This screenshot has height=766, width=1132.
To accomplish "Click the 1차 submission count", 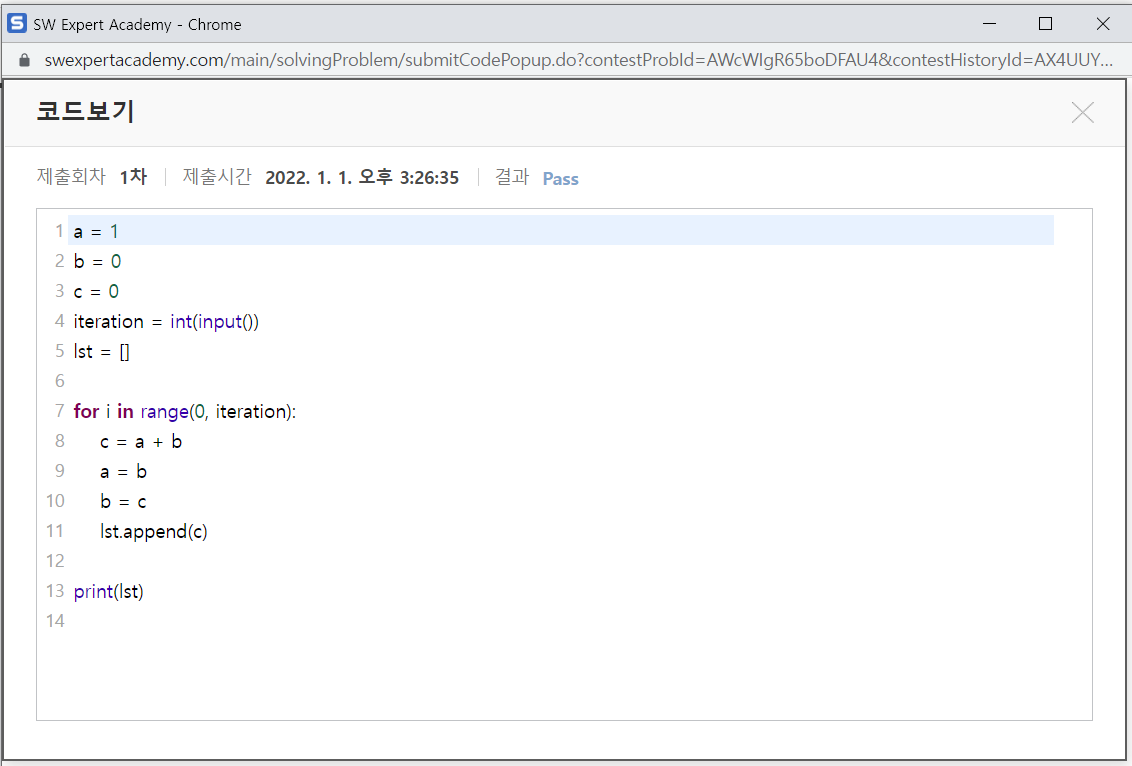I will click(x=133, y=177).
